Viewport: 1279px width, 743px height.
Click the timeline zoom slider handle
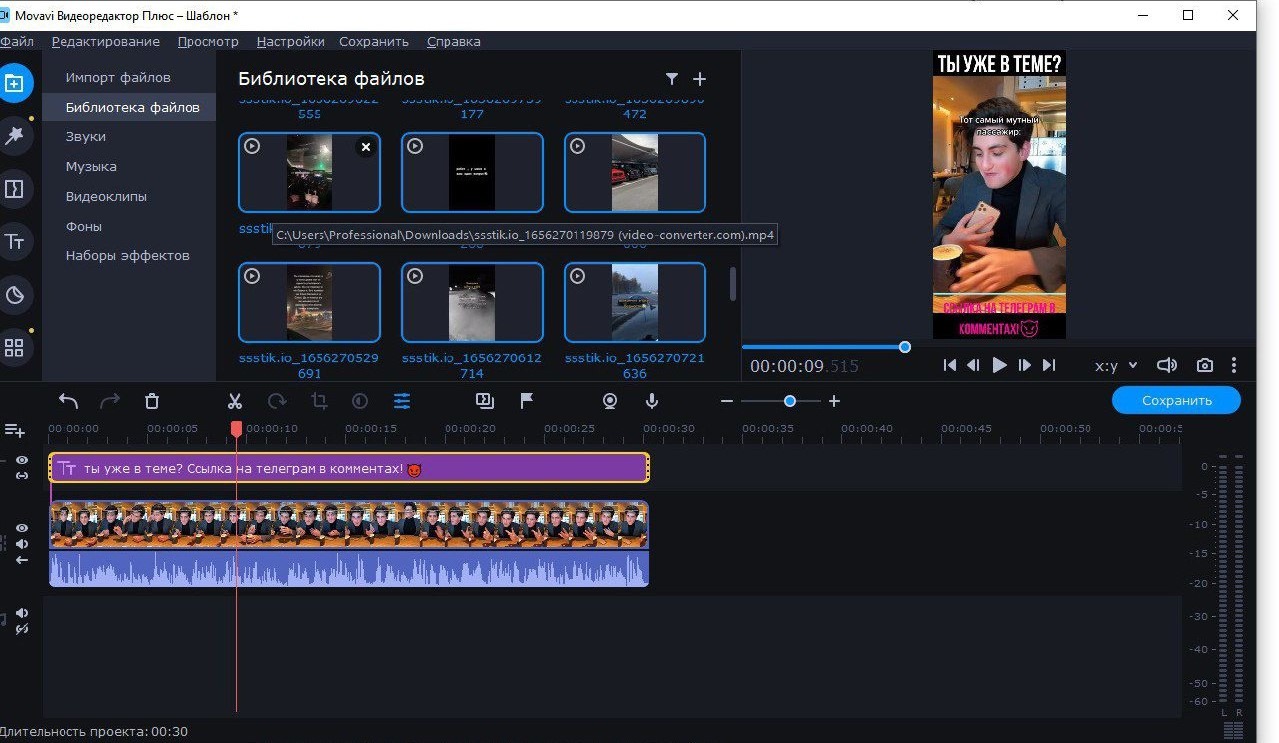(x=790, y=401)
